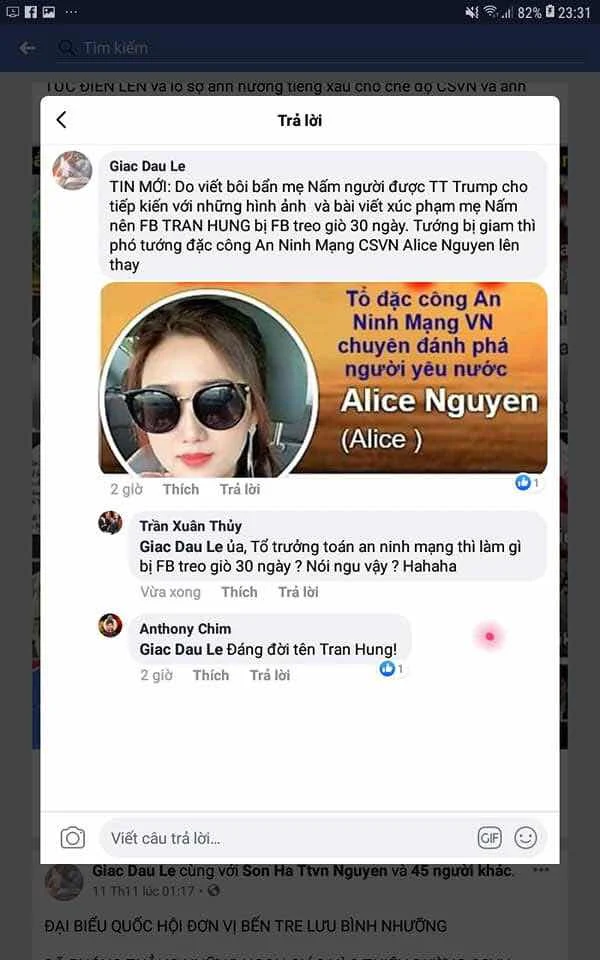This screenshot has width=600, height=960.
Task: Open Anthony Chim's name link
Action: (185, 629)
